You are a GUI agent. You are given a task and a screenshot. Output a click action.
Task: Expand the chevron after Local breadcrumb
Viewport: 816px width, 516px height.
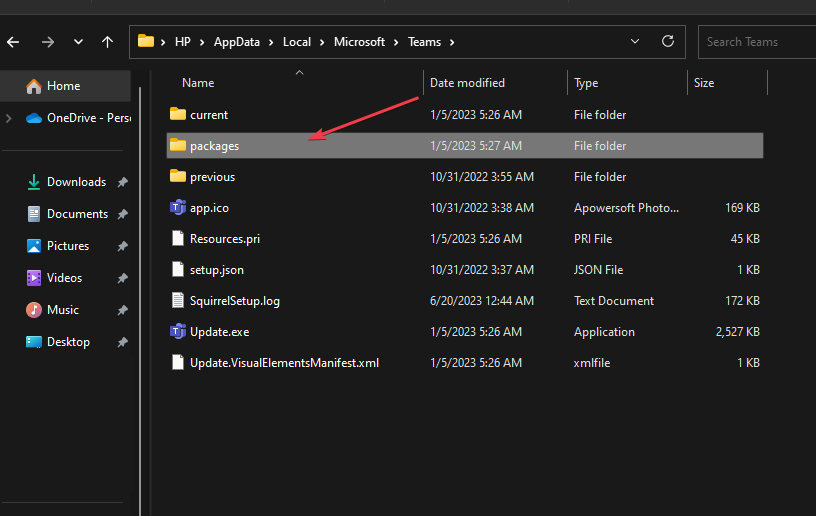coord(322,42)
